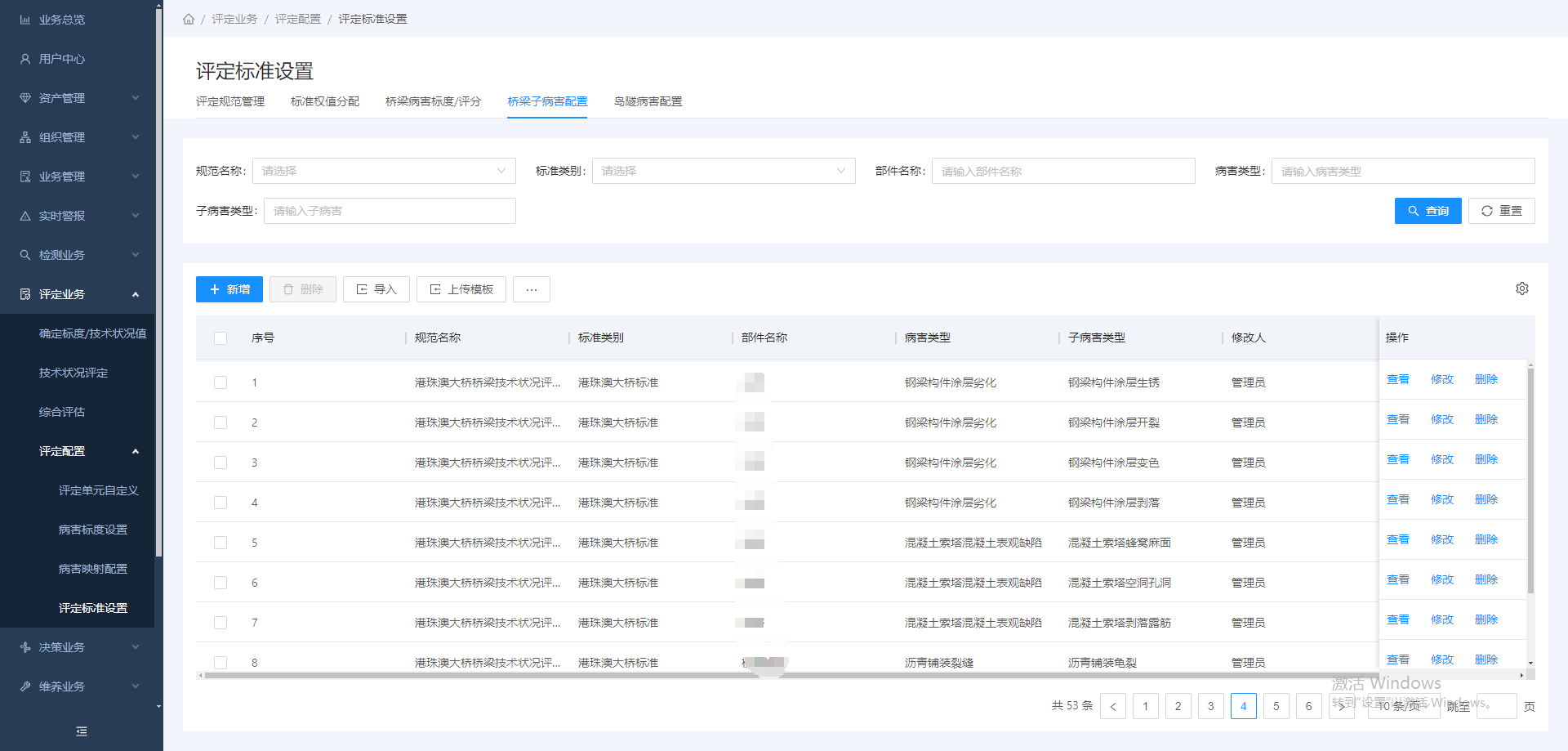The image size is (1568, 751).
Task: Expand the 资产管理 menu chevron
Action: point(136,98)
